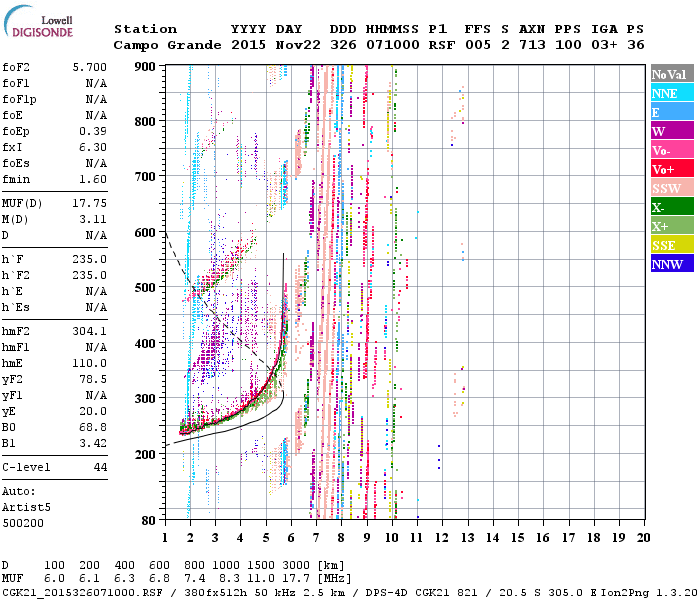Click the h`F value 235.0

[90, 259]
